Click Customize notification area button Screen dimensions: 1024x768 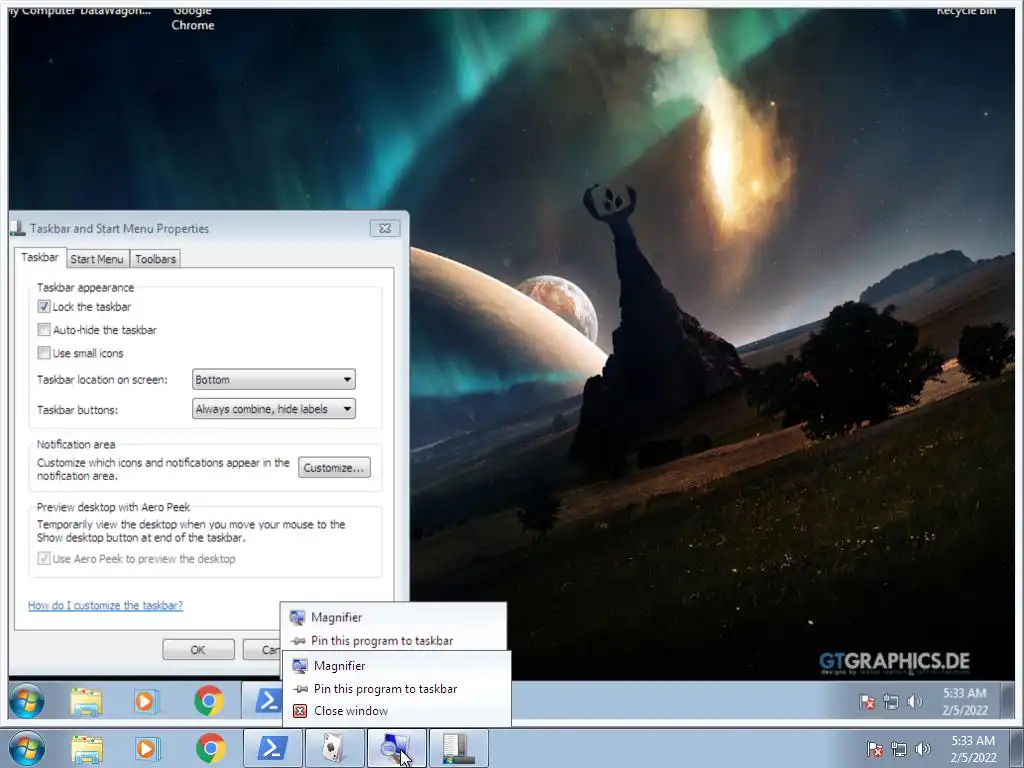click(x=334, y=468)
